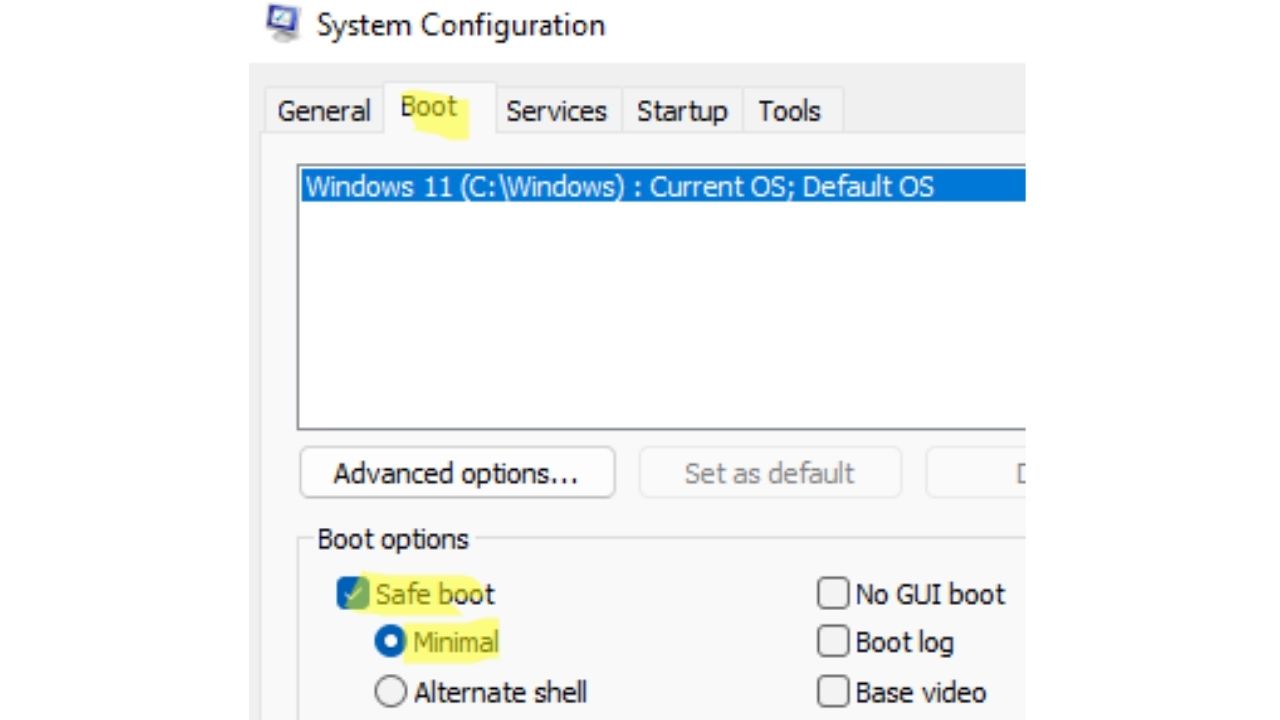1280x720 pixels.
Task: Click the Set as default button
Action: tap(769, 473)
